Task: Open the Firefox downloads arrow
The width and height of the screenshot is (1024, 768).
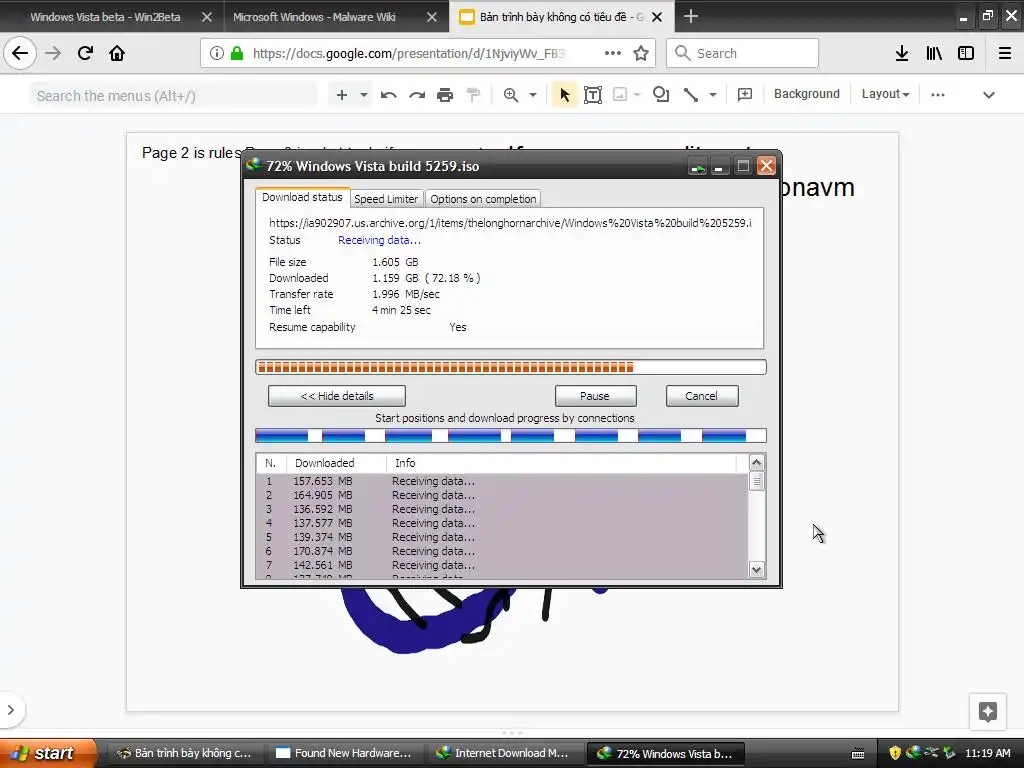Action: click(902, 54)
